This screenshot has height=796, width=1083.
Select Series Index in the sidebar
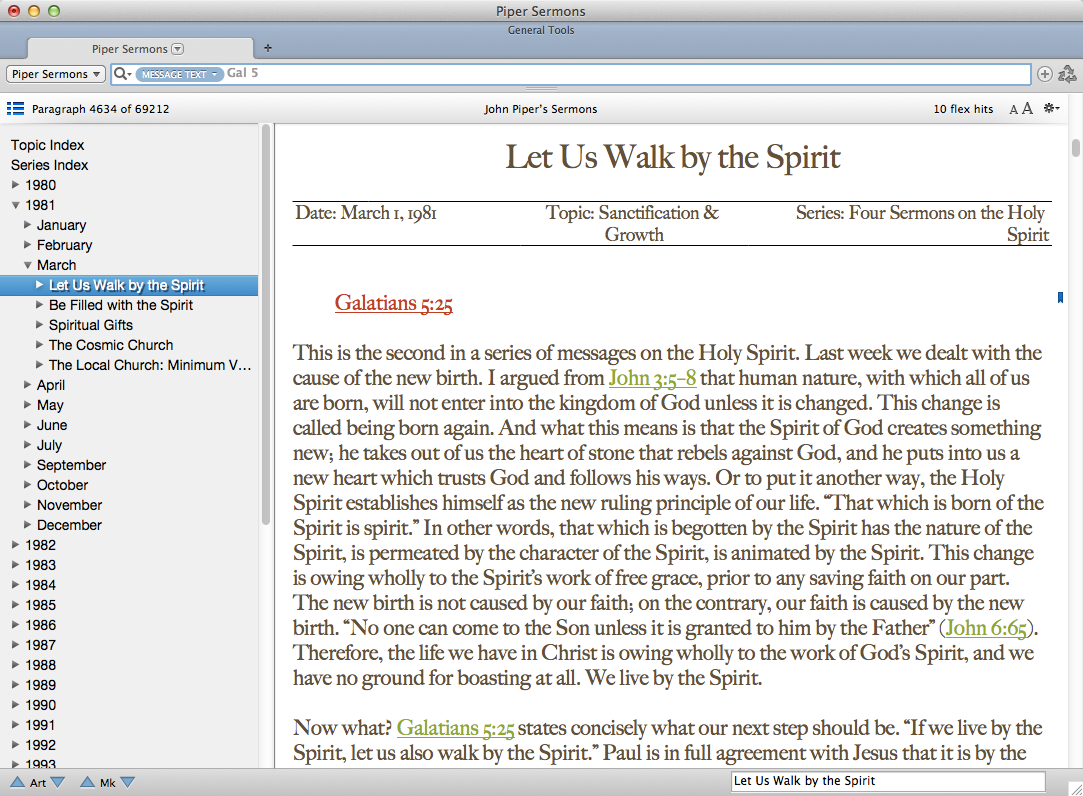coord(50,165)
